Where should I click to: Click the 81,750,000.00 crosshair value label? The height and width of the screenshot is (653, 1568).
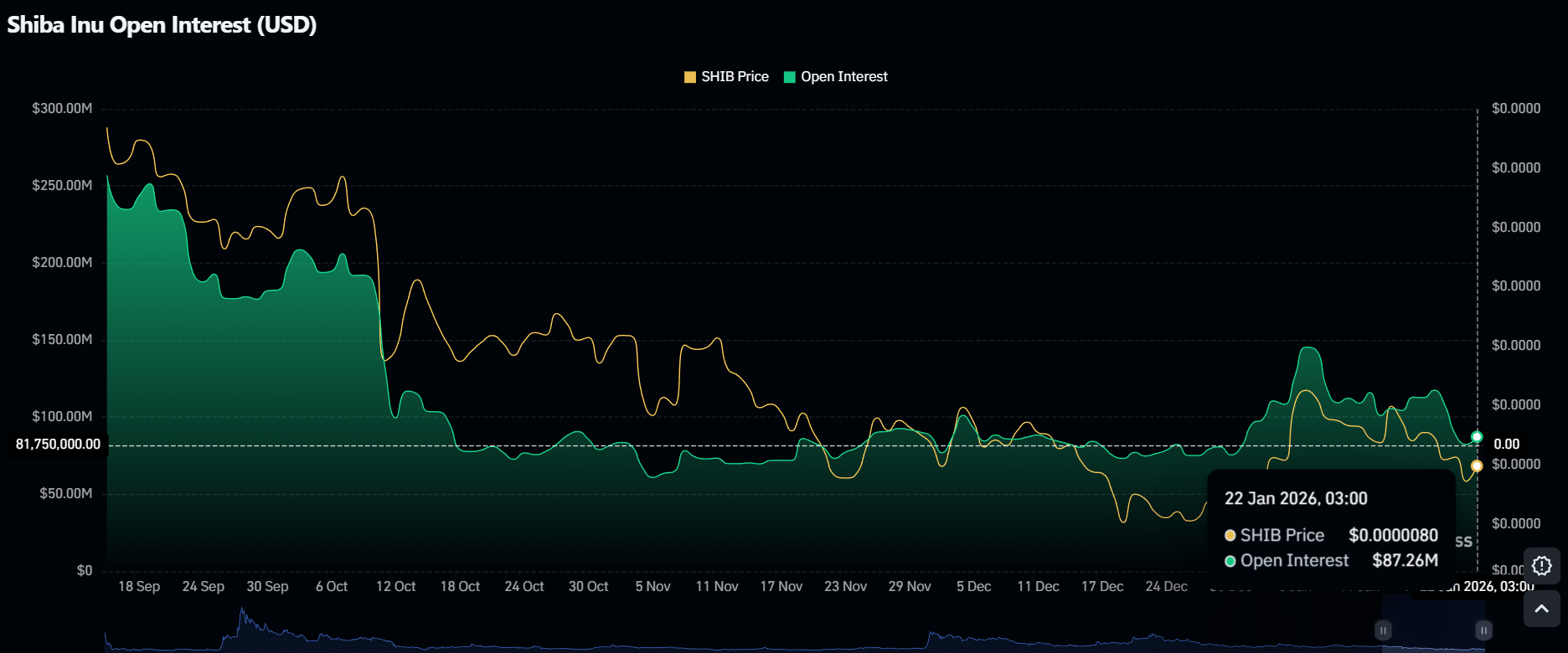click(x=58, y=445)
